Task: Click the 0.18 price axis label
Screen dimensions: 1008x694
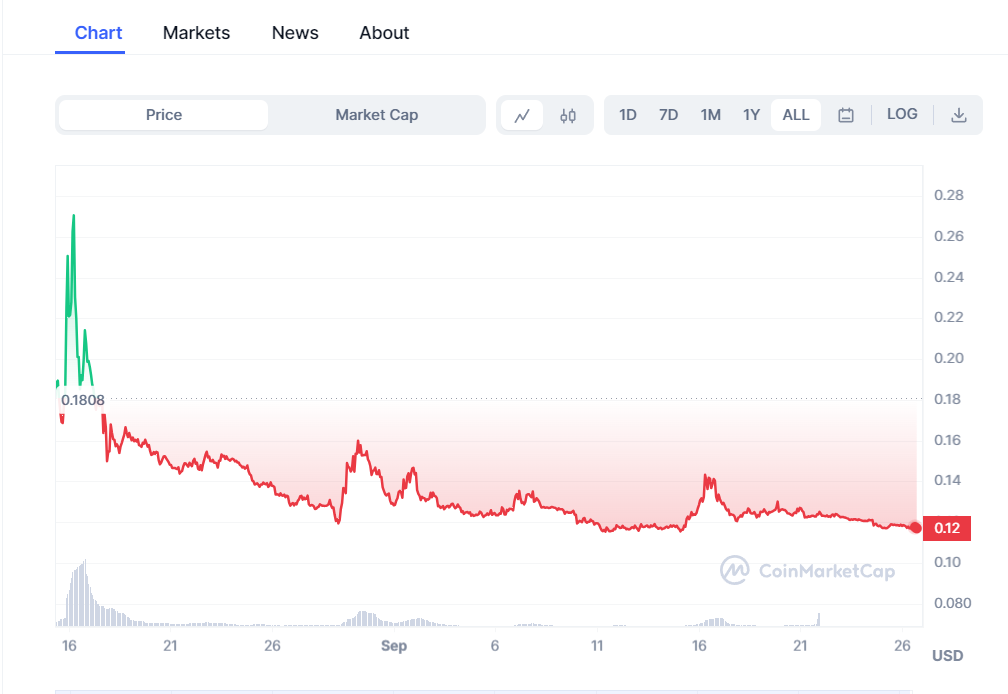Action: coord(948,399)
